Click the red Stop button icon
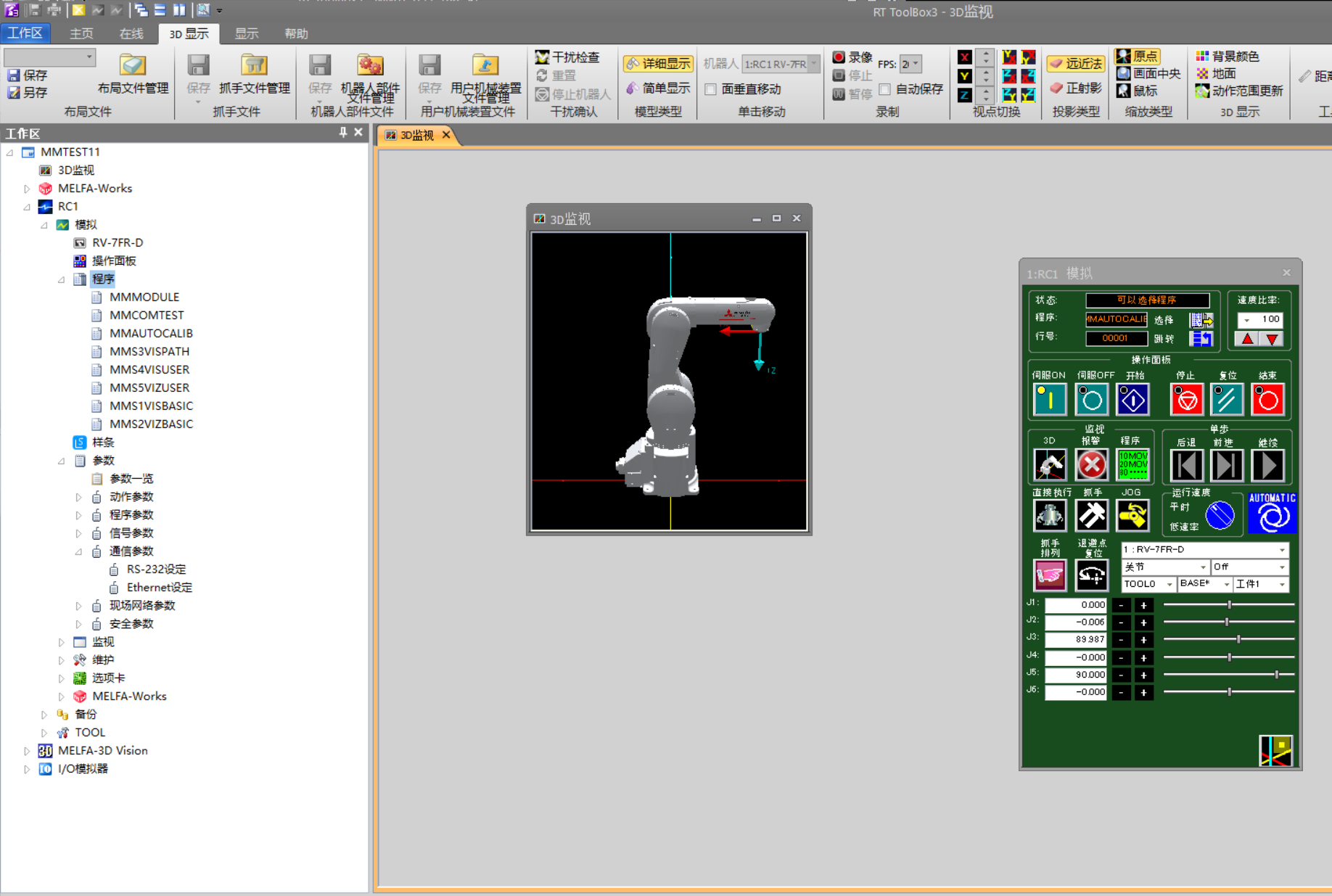Image resolution: width=1332 pixels, height=896 pixels. (x=1186, y=399)
